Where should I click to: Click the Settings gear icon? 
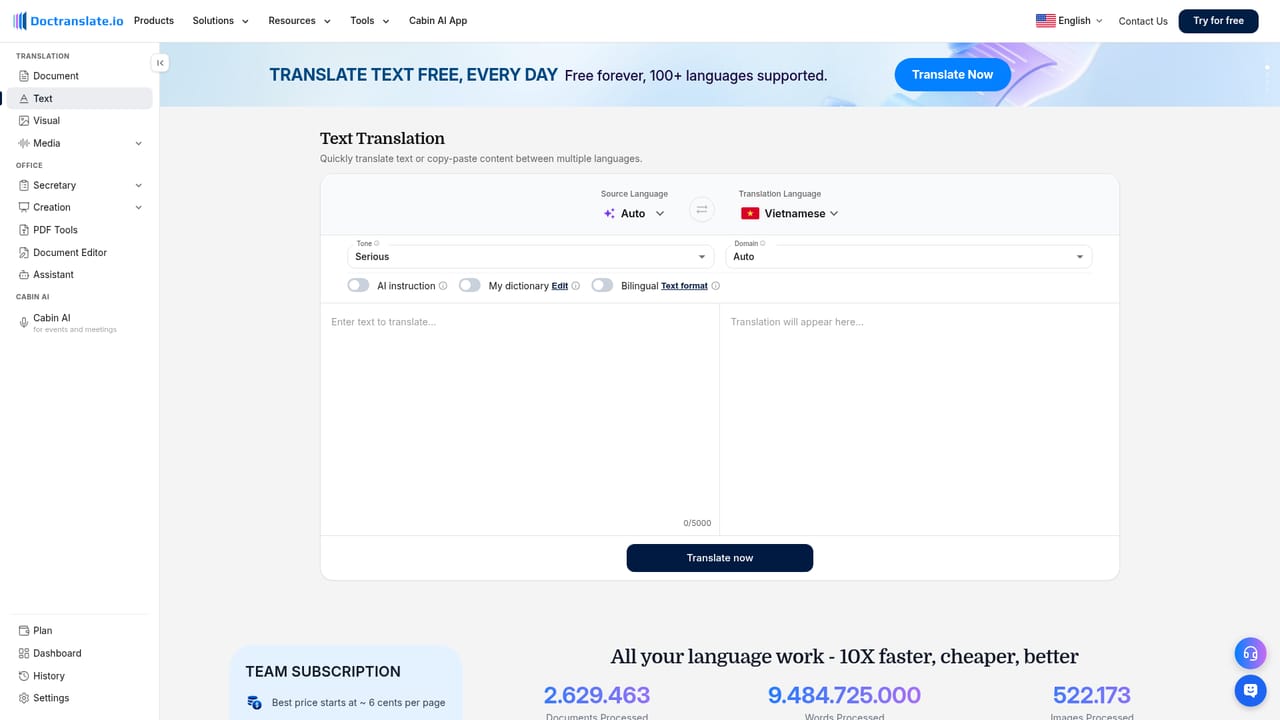pyautogui.click(x=24, y=698)
